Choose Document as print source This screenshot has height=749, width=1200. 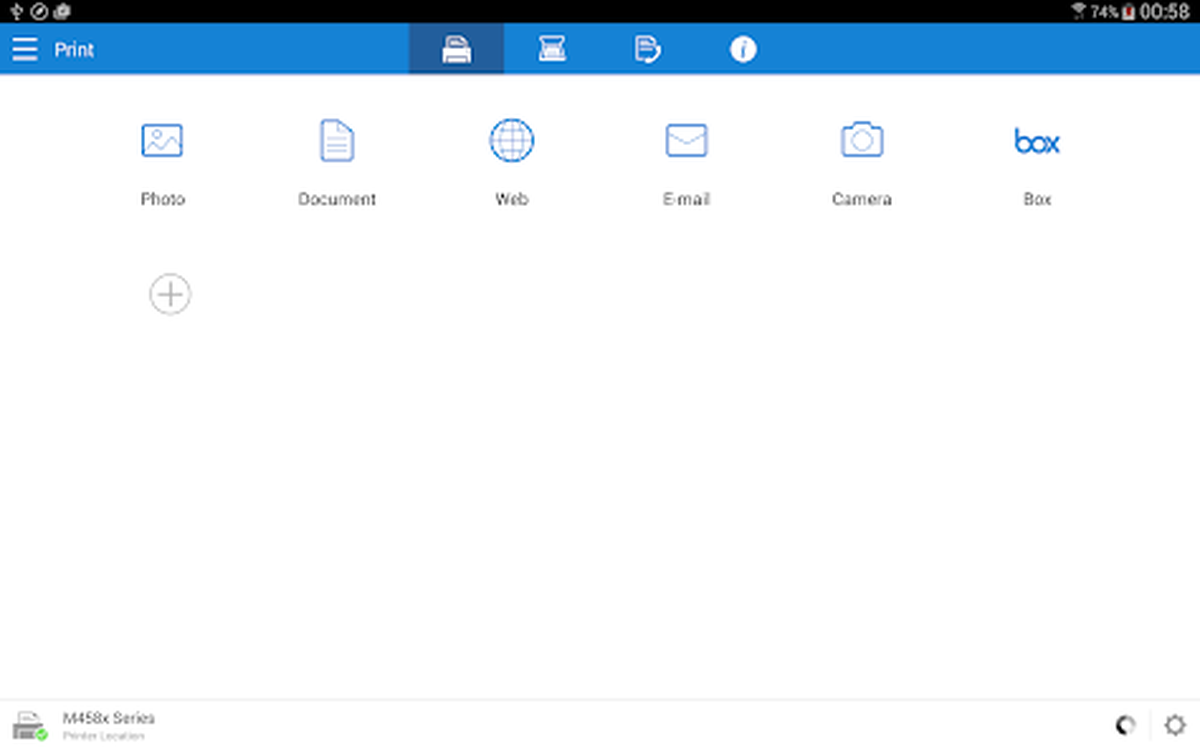pyautogui.click(x=337, y=162)
